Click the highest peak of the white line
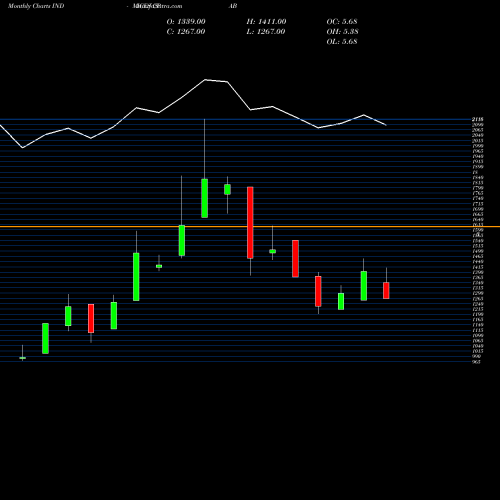Viewport: 500px width, 500px height. pos(205,80)
